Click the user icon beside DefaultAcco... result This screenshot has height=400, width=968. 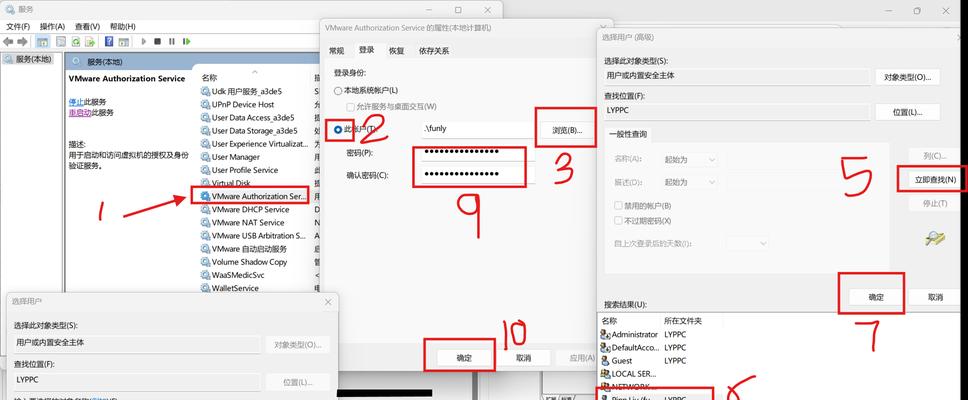(x=605, y=348)
